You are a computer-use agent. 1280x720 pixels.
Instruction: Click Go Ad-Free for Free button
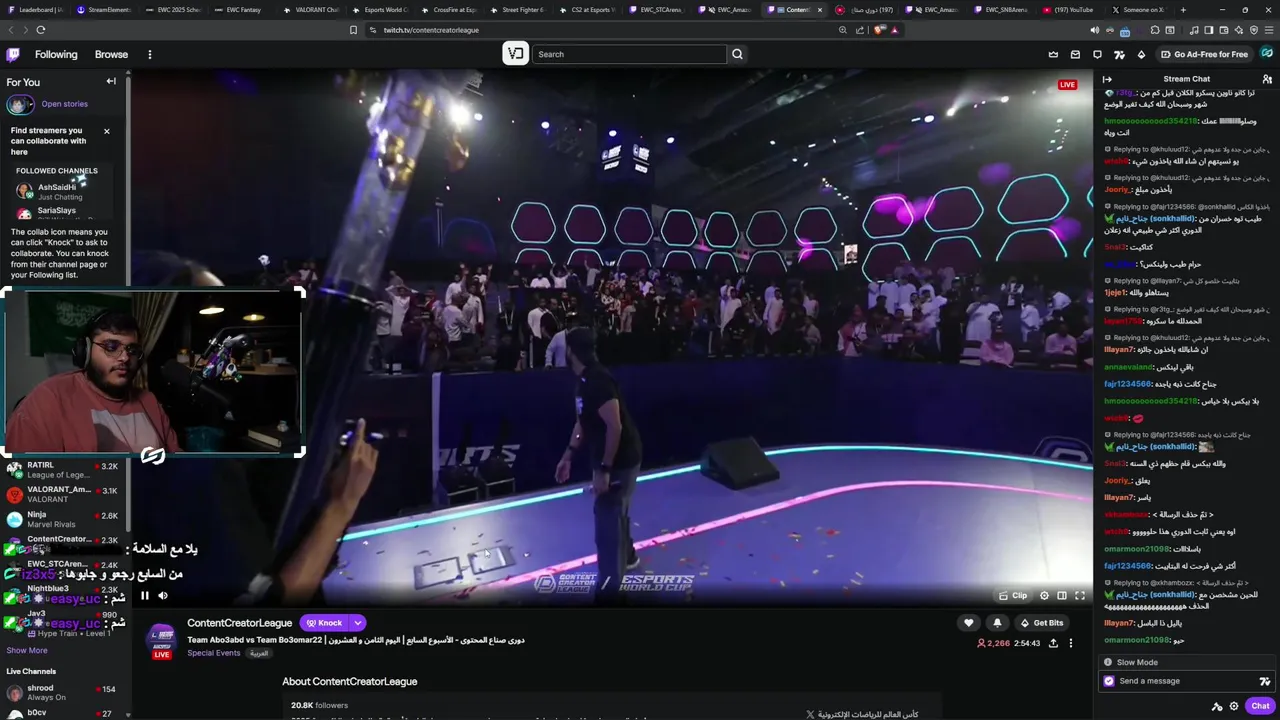(x=1203, y=54)
